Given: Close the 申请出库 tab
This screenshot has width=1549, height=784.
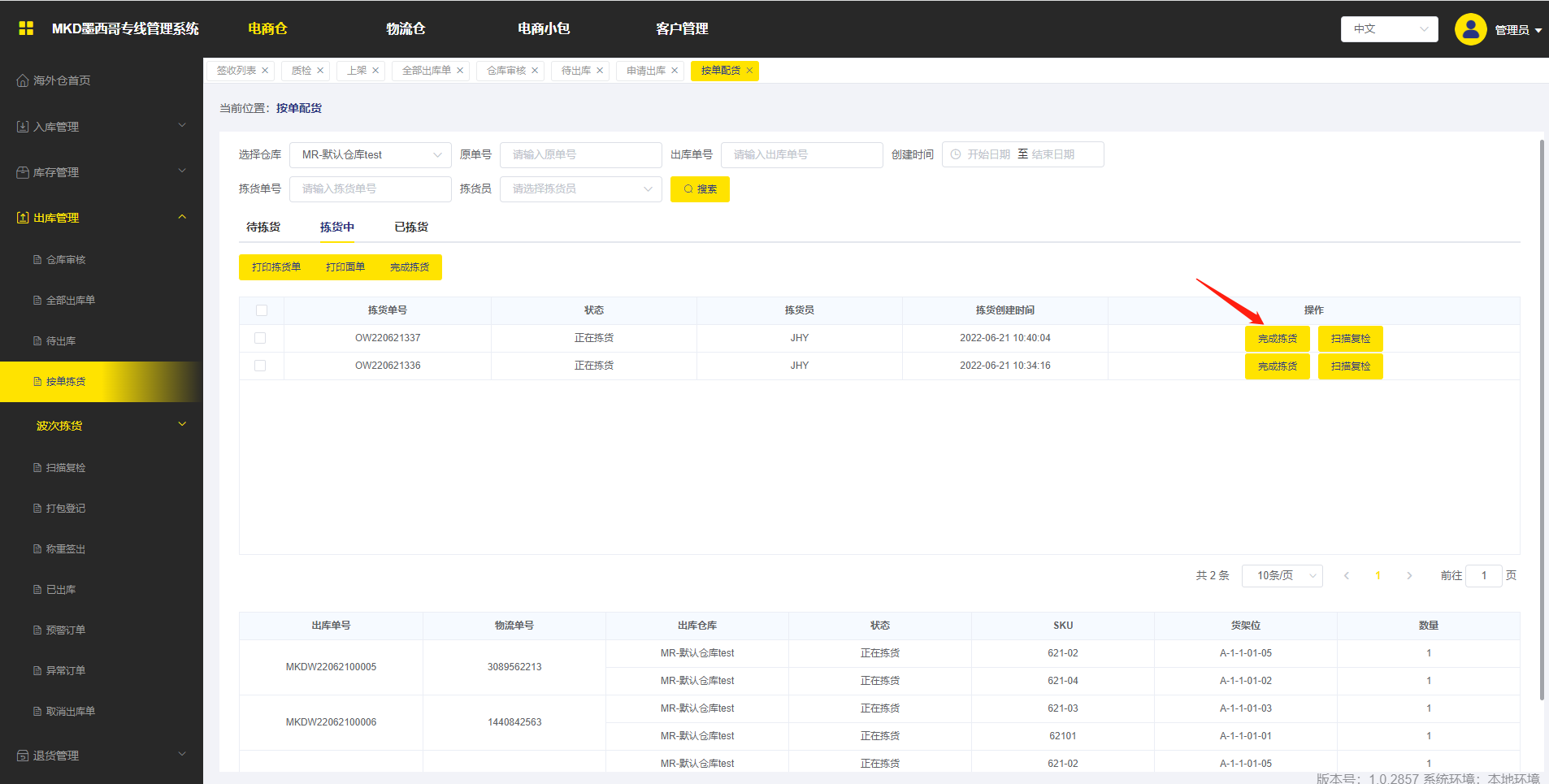Looking at the screenshot, I should tap(675, 71).
